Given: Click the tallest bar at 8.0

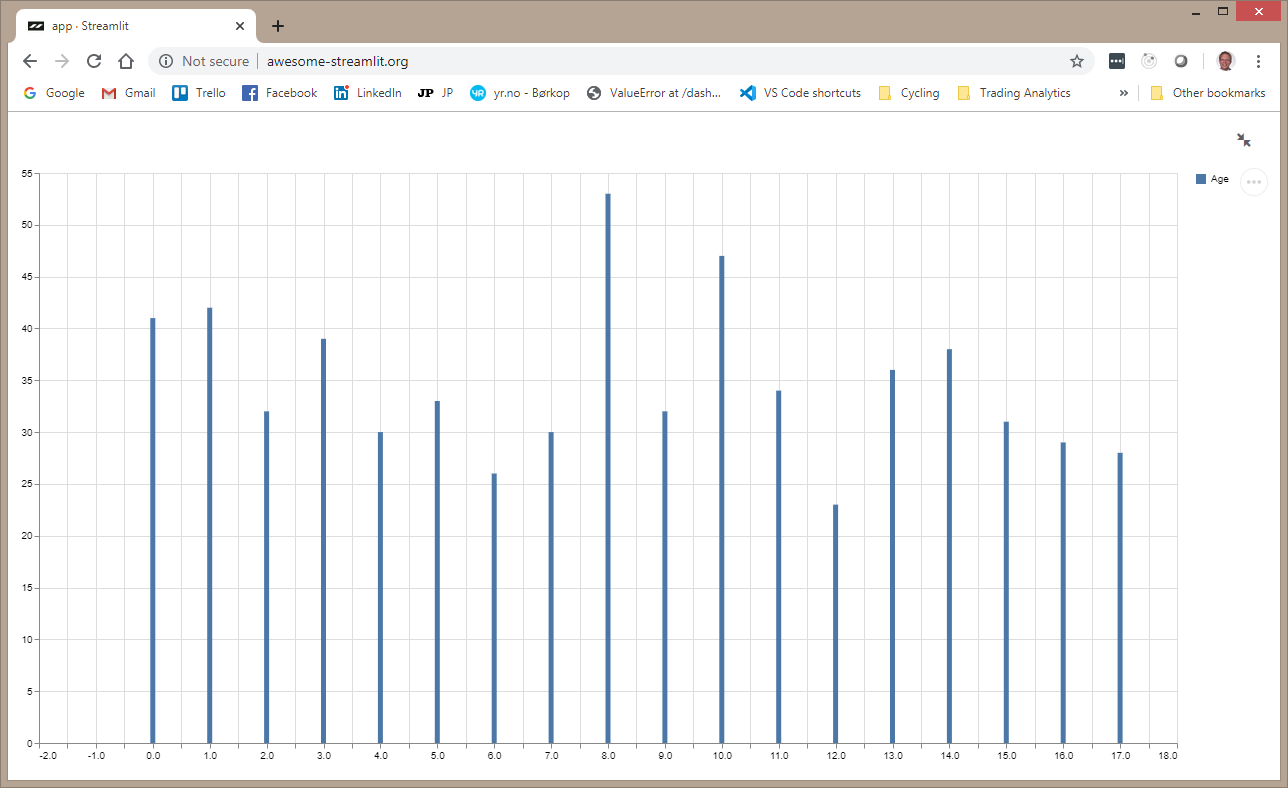Looking at the screenshot, I should (x=608, y=468).
